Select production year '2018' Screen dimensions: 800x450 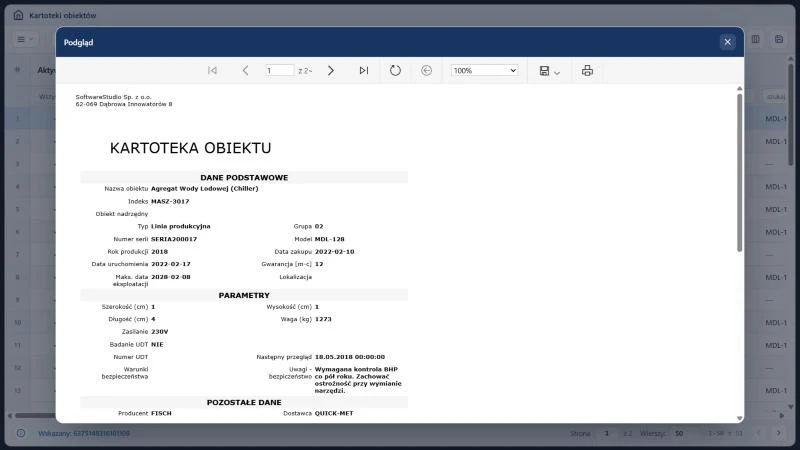(159, 252)
